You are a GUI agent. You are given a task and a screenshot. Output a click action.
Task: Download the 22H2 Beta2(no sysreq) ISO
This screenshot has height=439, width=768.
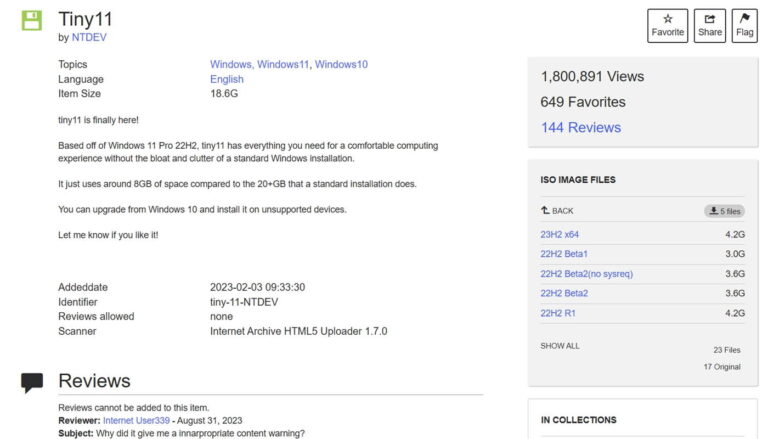click(587, 273)
